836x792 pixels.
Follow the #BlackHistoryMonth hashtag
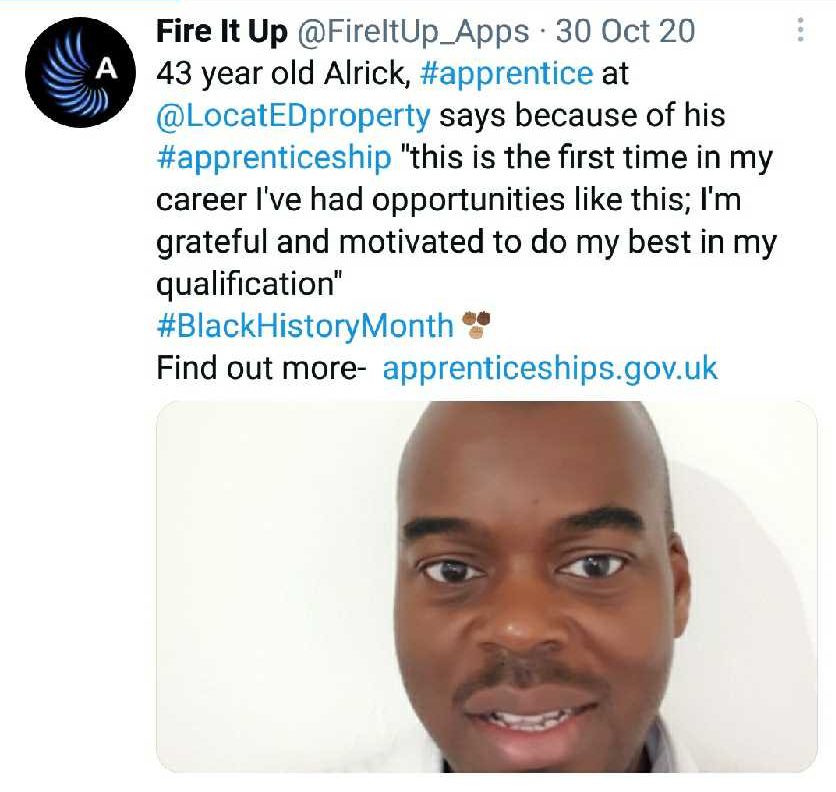point(305,326)
